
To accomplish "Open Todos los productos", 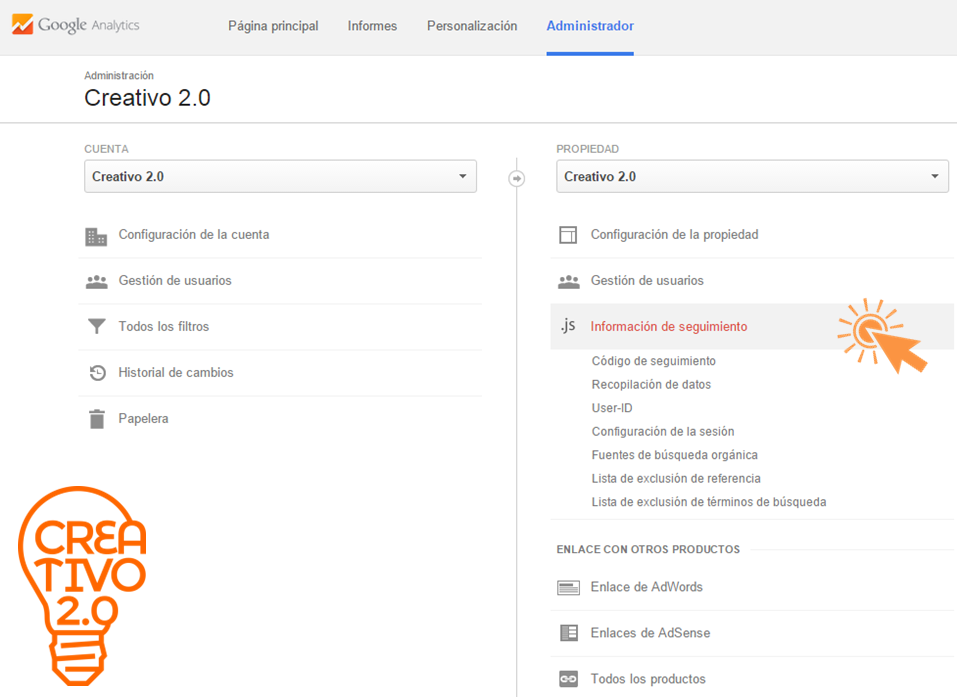I will tap(648, 679).
